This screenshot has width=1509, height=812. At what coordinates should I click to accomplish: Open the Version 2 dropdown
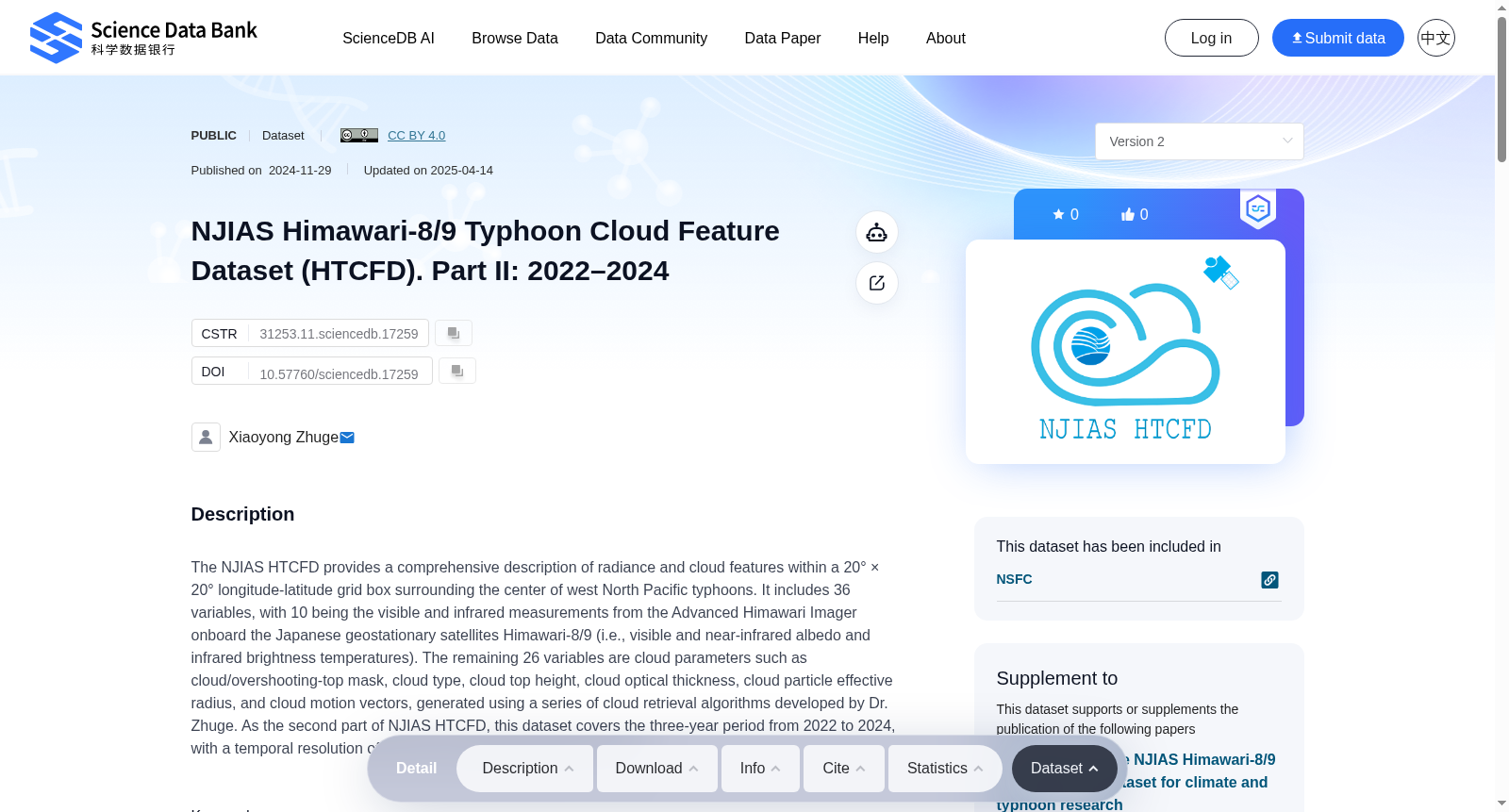click(1200, 141)
